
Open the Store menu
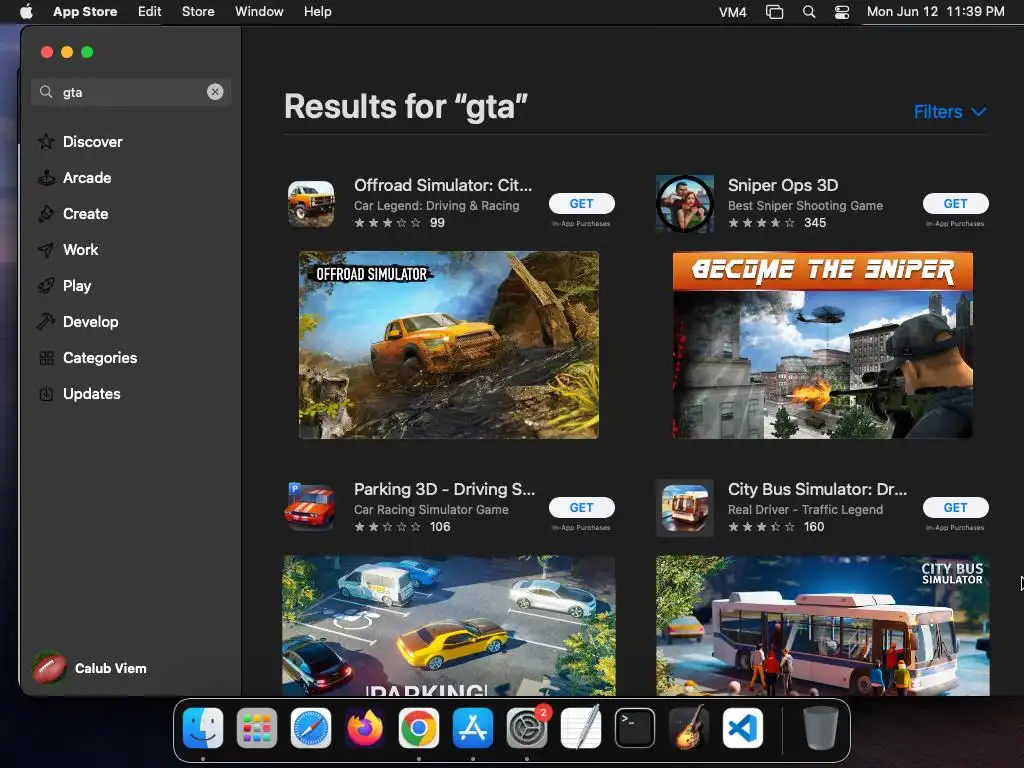(198, 12)
